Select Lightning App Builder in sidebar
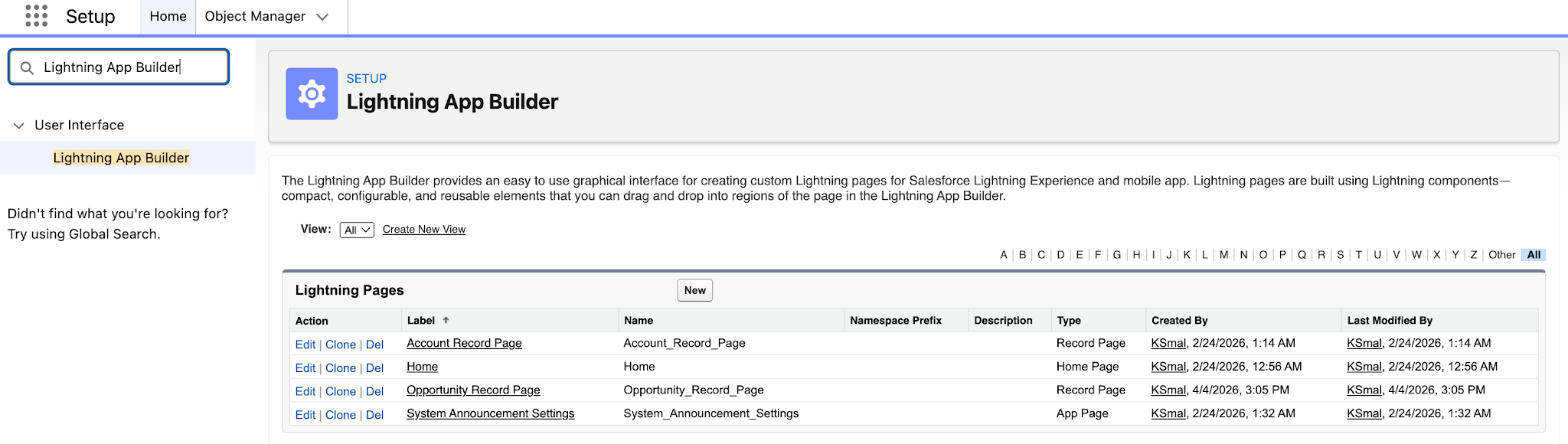The height and width of the screenshot is (444, 1568). tap(121, 158)
